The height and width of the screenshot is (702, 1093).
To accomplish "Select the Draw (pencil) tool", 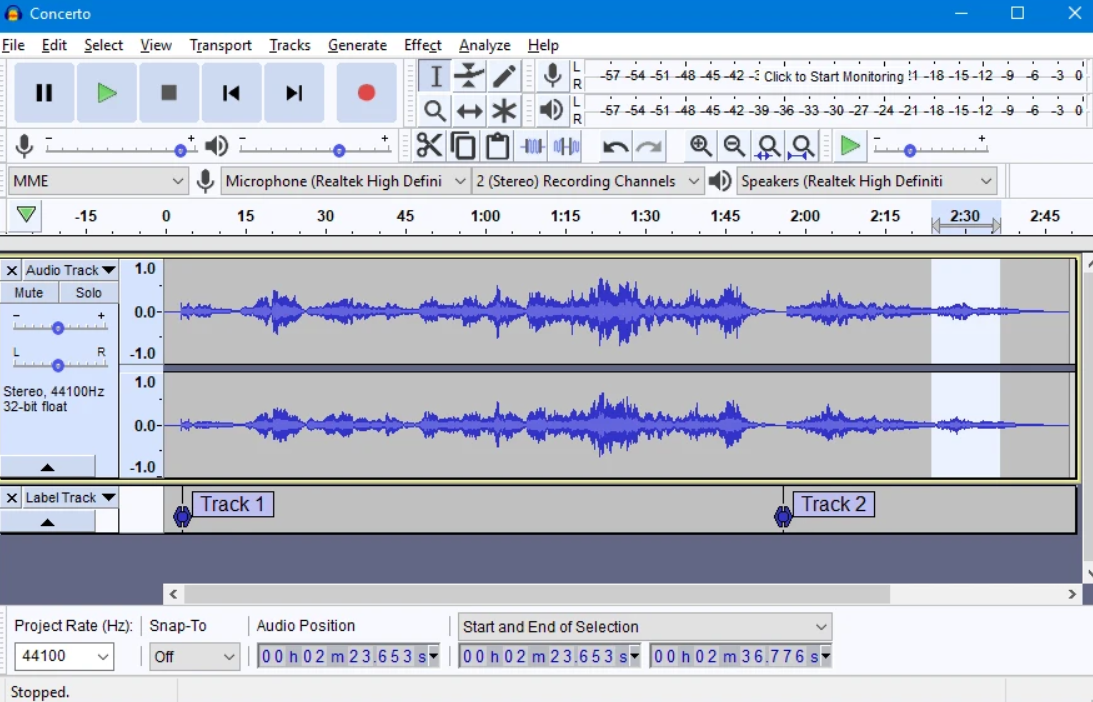I will coord(504,76).
